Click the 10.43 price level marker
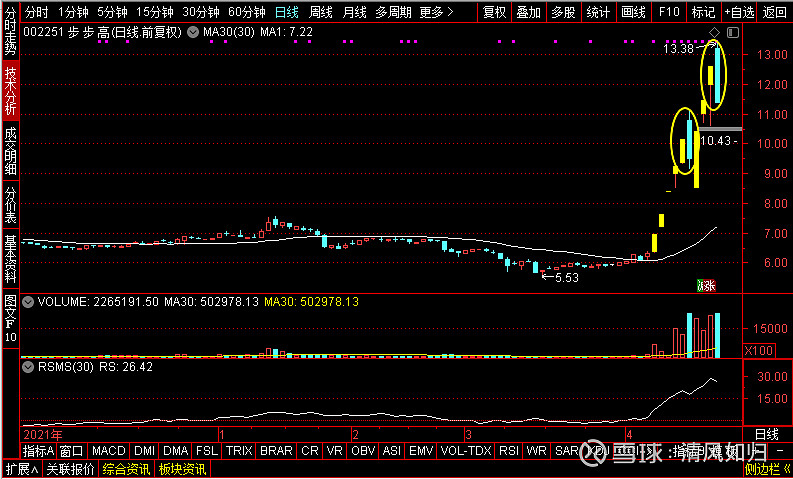 click(x=718, y=141)
